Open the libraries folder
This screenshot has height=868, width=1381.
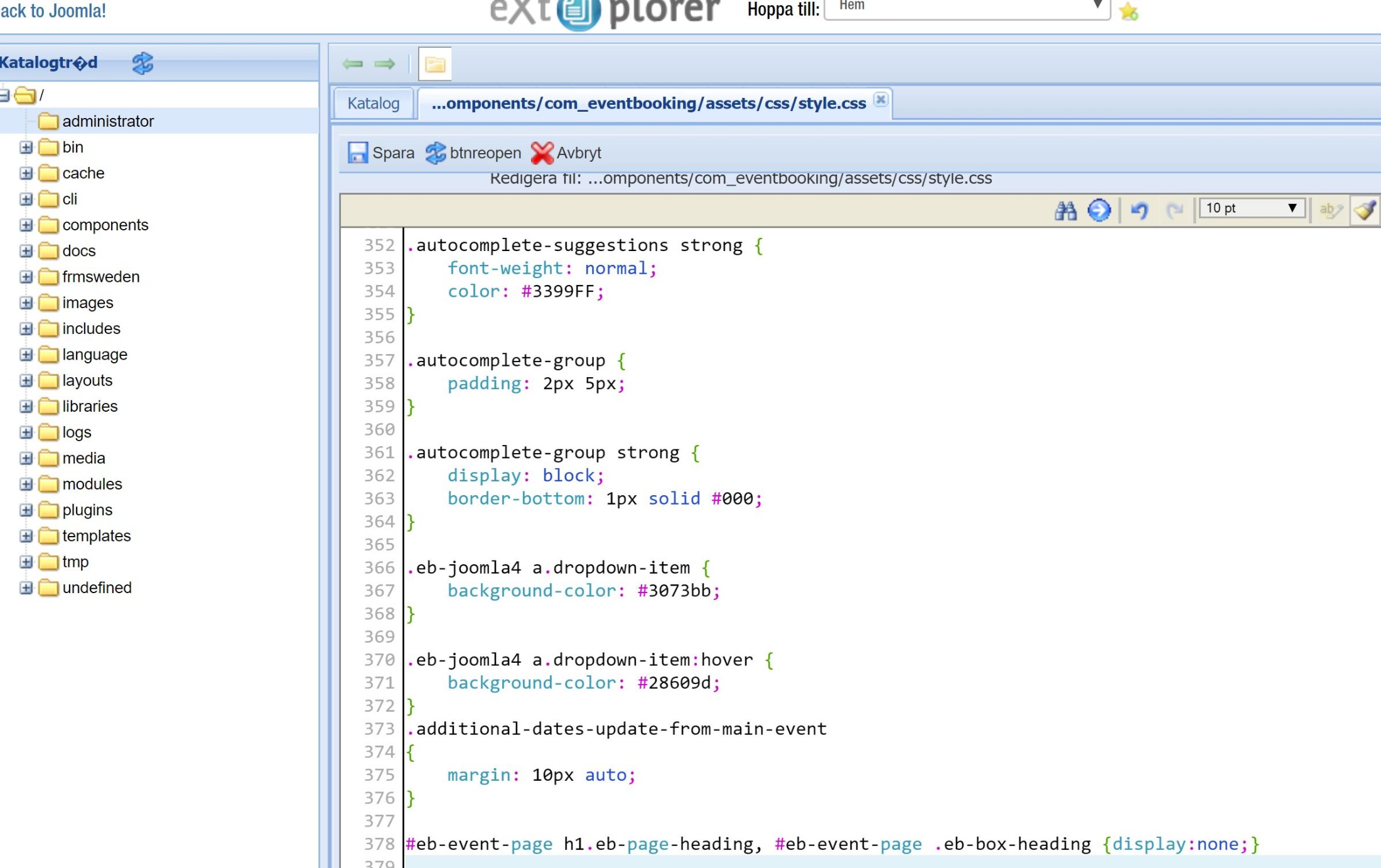90,406
